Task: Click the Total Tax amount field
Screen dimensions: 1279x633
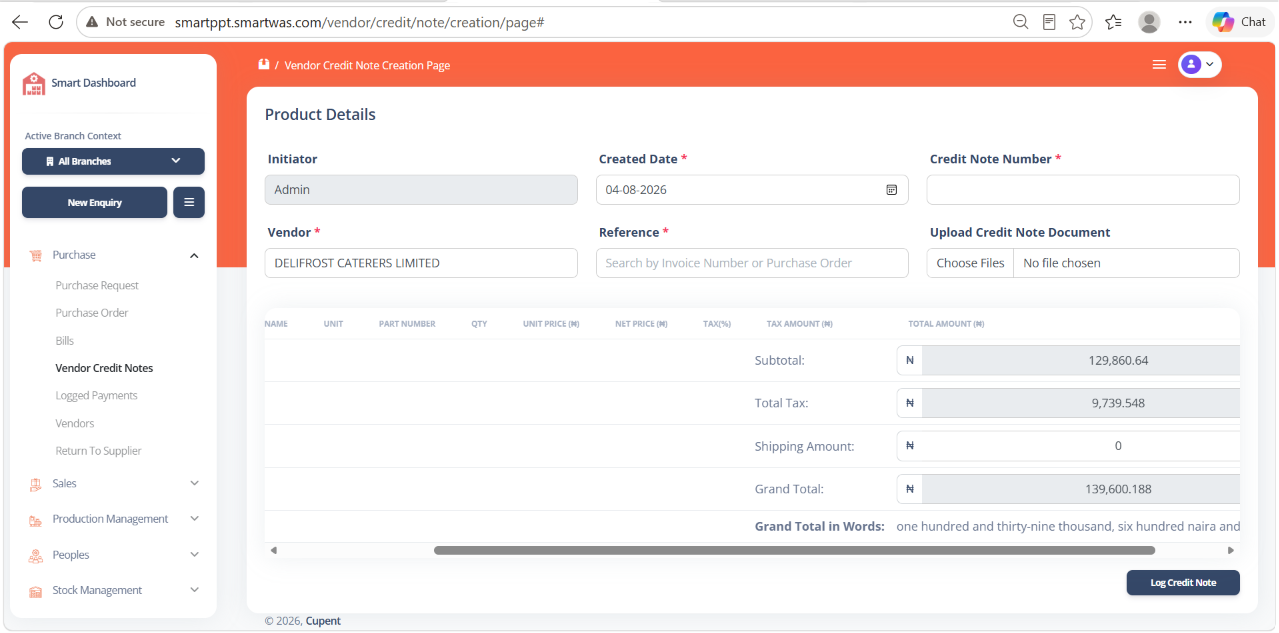Action: [x=1080, y=403]
